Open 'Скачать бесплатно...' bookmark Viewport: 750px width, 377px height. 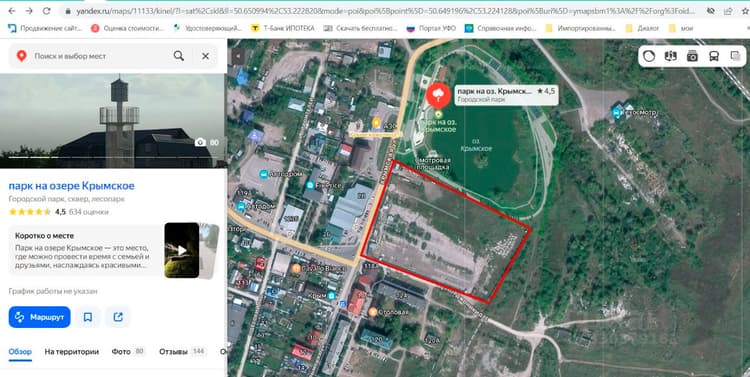point(361,28)
